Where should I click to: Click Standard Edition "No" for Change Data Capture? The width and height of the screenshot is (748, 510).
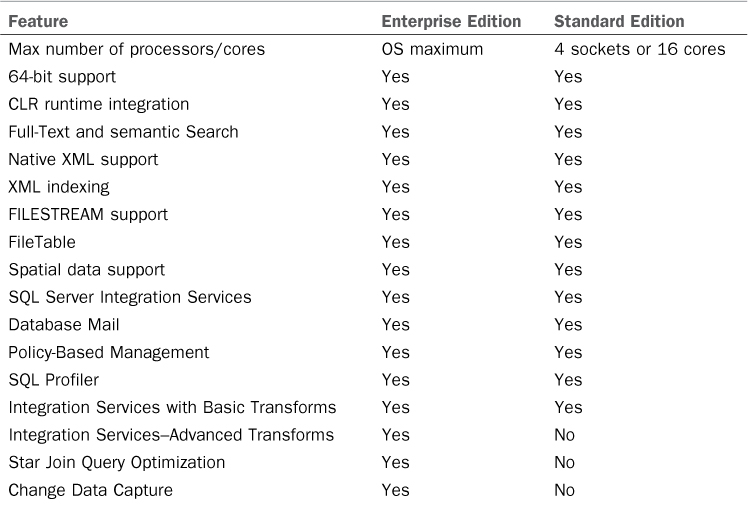[564, 490]
